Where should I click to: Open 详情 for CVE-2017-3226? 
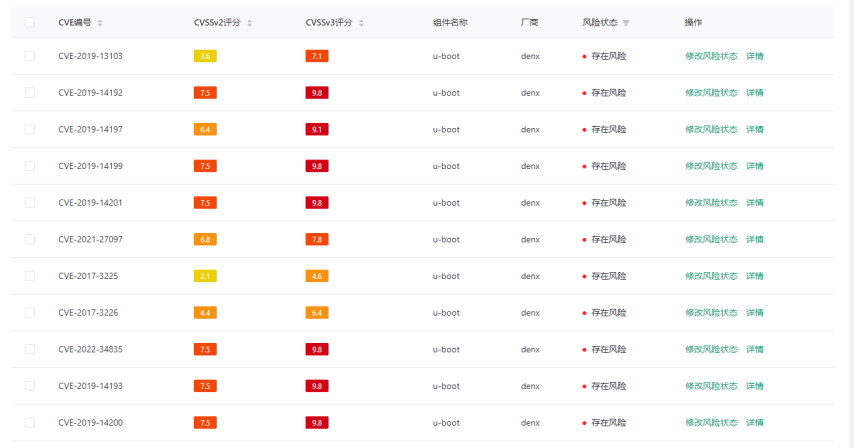(x=755, y=313)
